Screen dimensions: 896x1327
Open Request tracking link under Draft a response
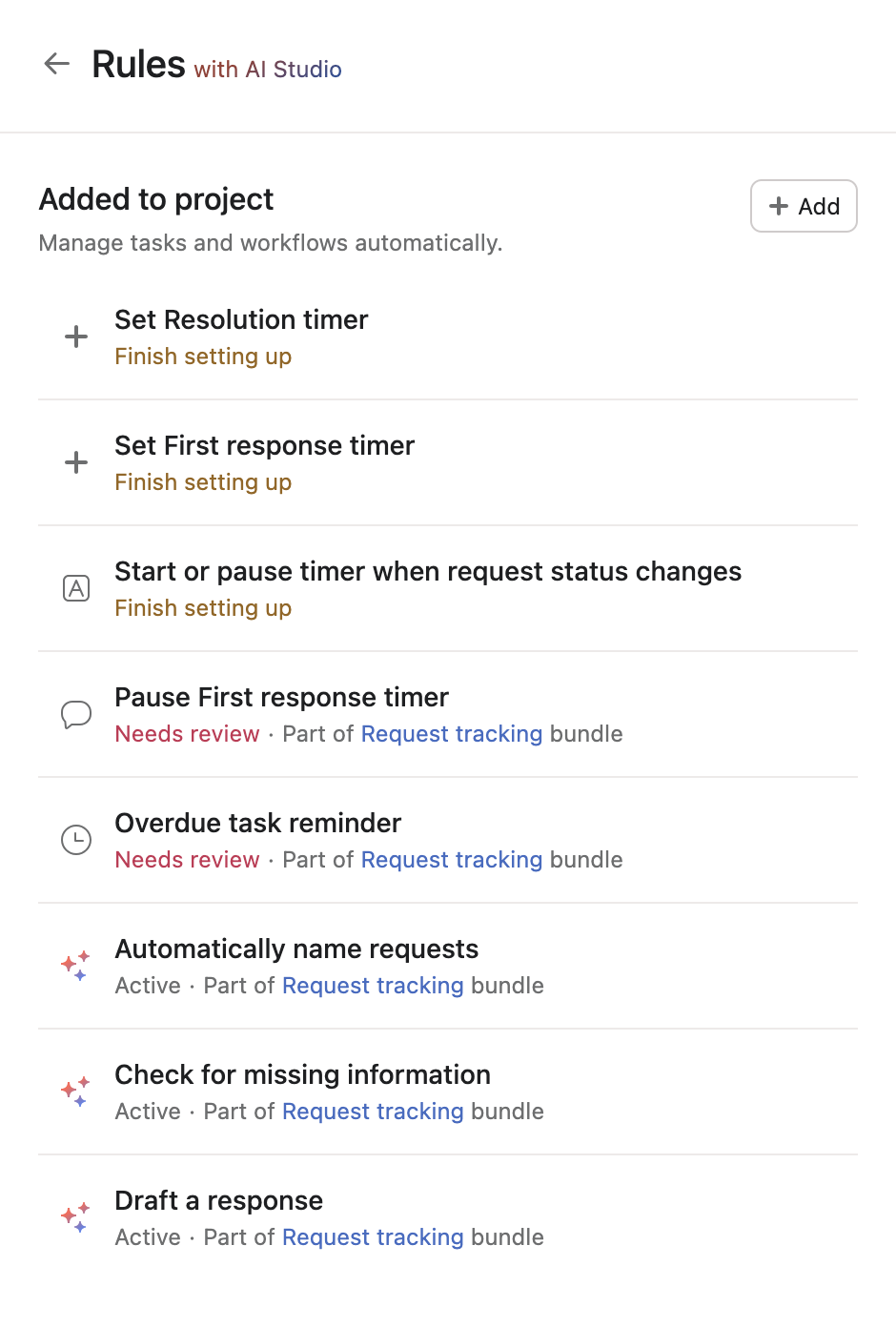373,1237
